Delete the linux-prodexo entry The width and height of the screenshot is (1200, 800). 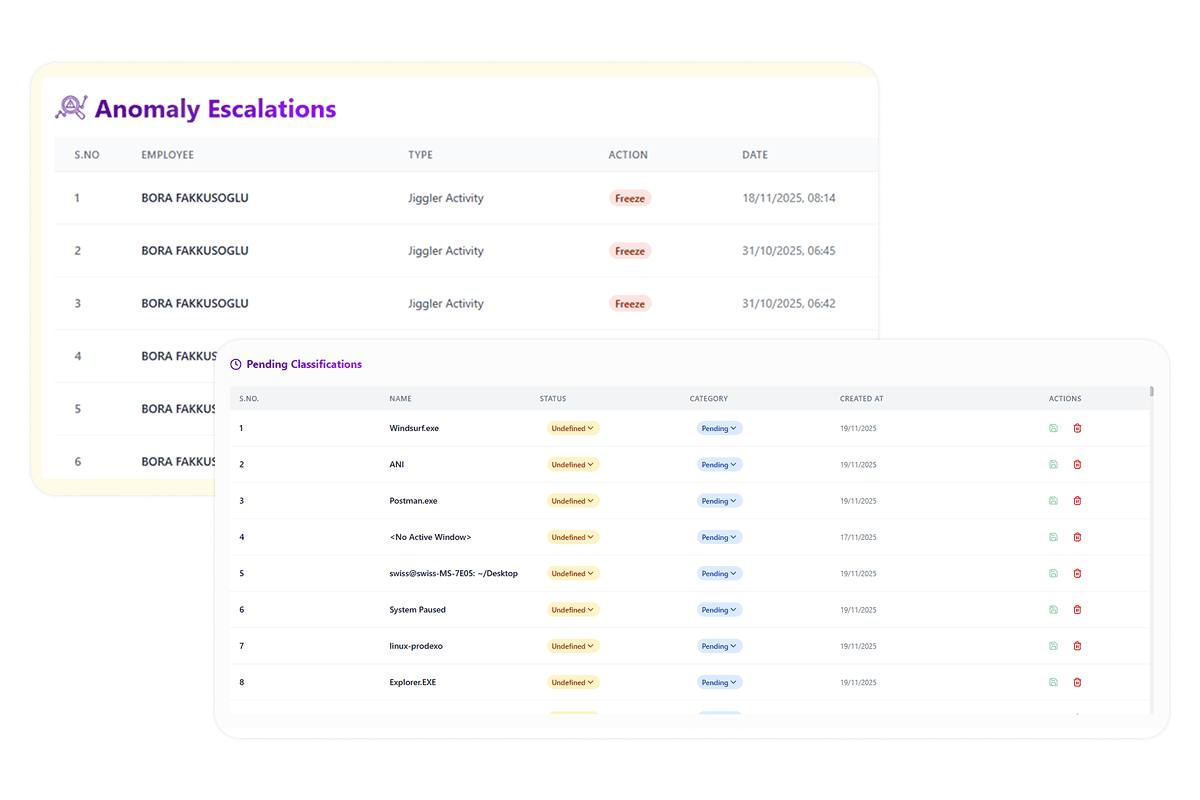[x=1077, y=646]
